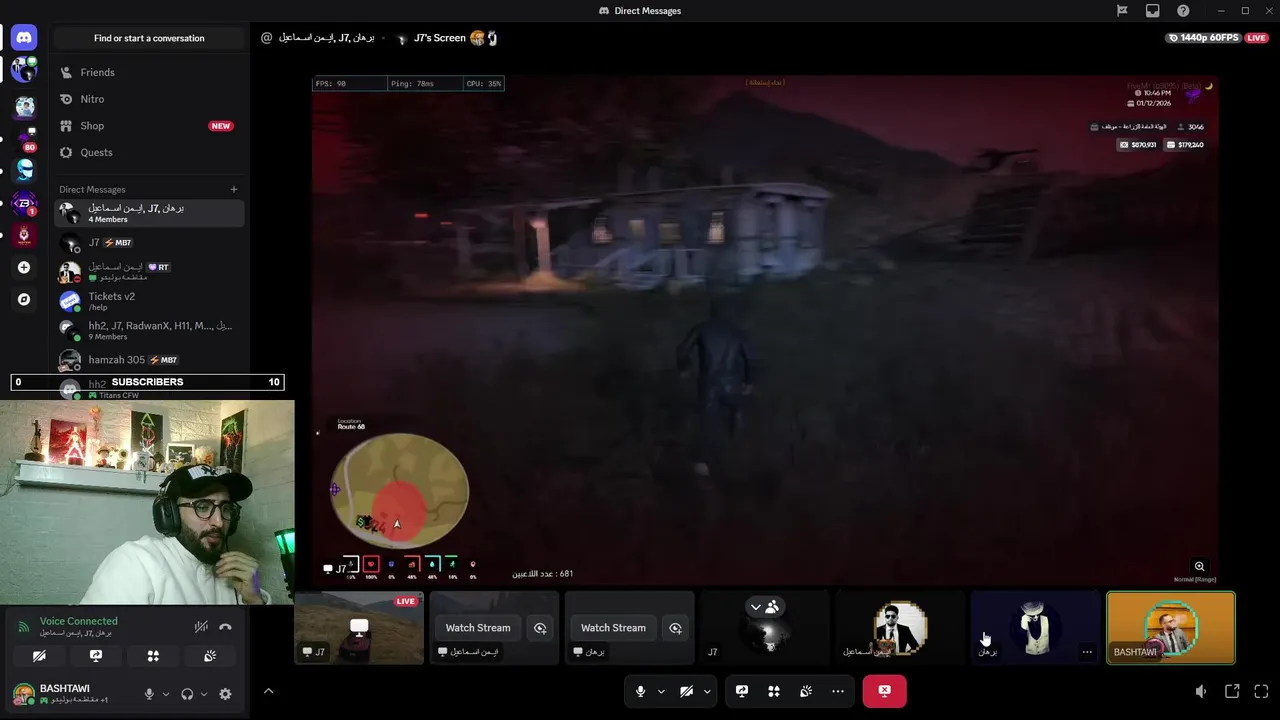Open J7 direct message
1280x720 pixels.
[149, 242]
